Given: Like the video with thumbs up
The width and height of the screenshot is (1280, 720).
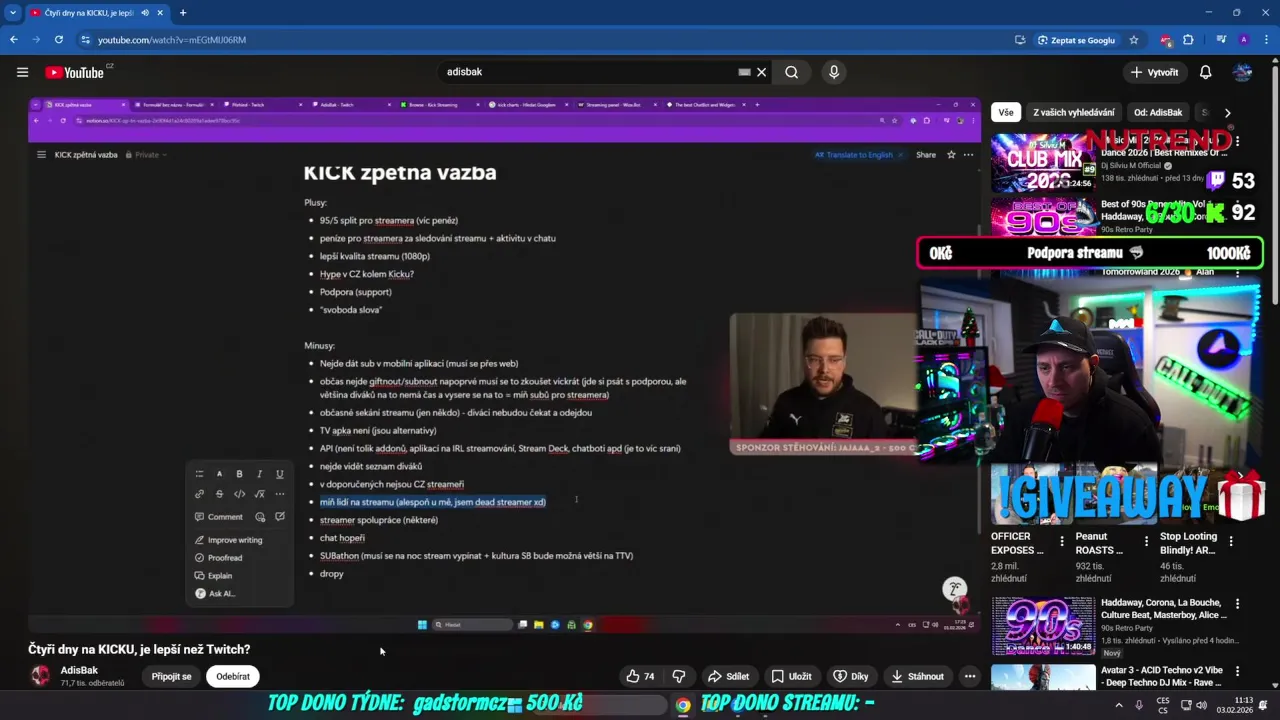Looking at the screenshot, I should tap(641, 676).
